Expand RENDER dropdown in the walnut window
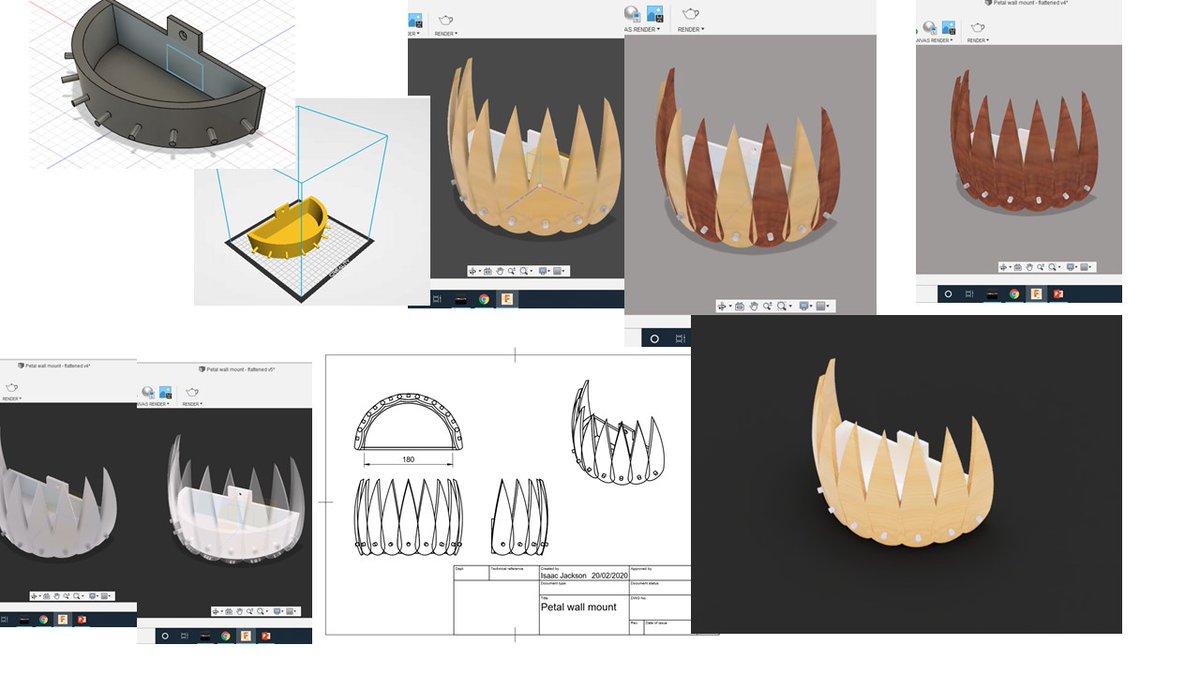Screen dimensions: 1200x675 978,40
